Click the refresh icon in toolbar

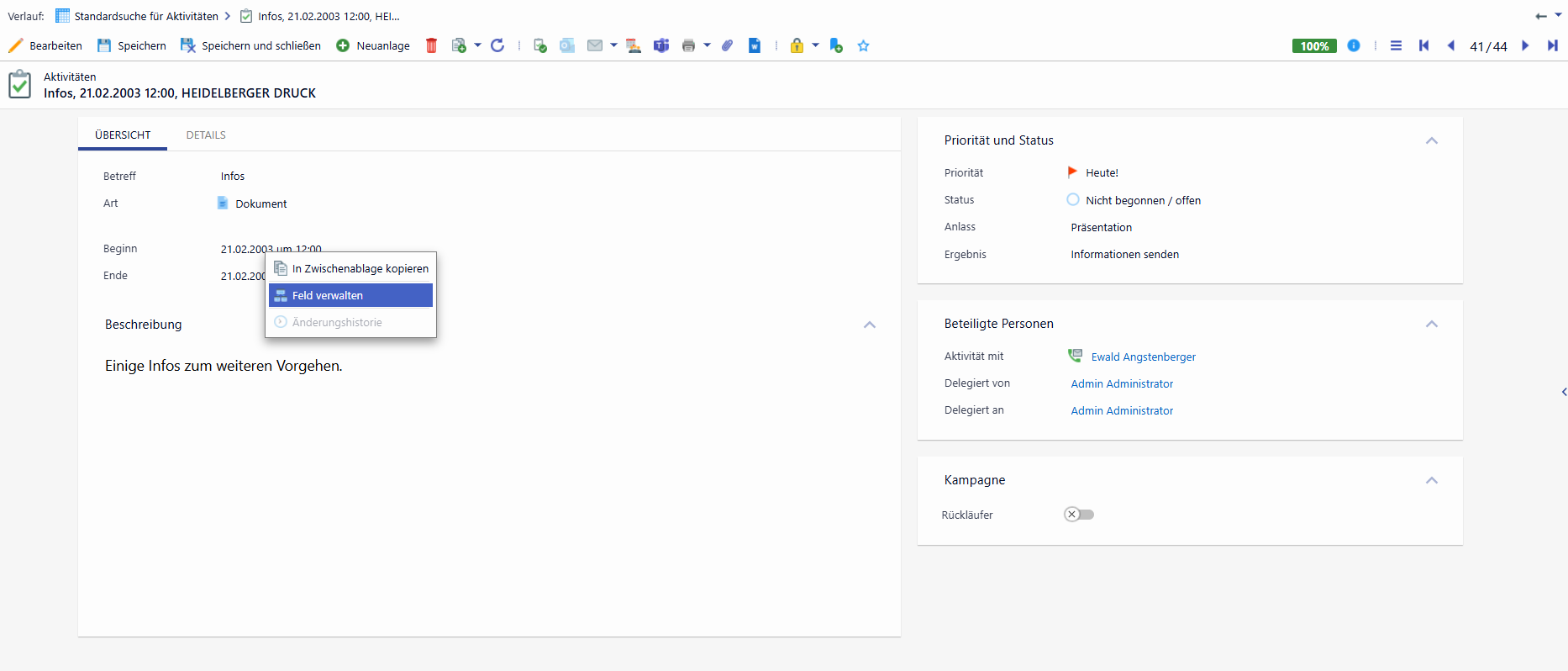(497, 45)
